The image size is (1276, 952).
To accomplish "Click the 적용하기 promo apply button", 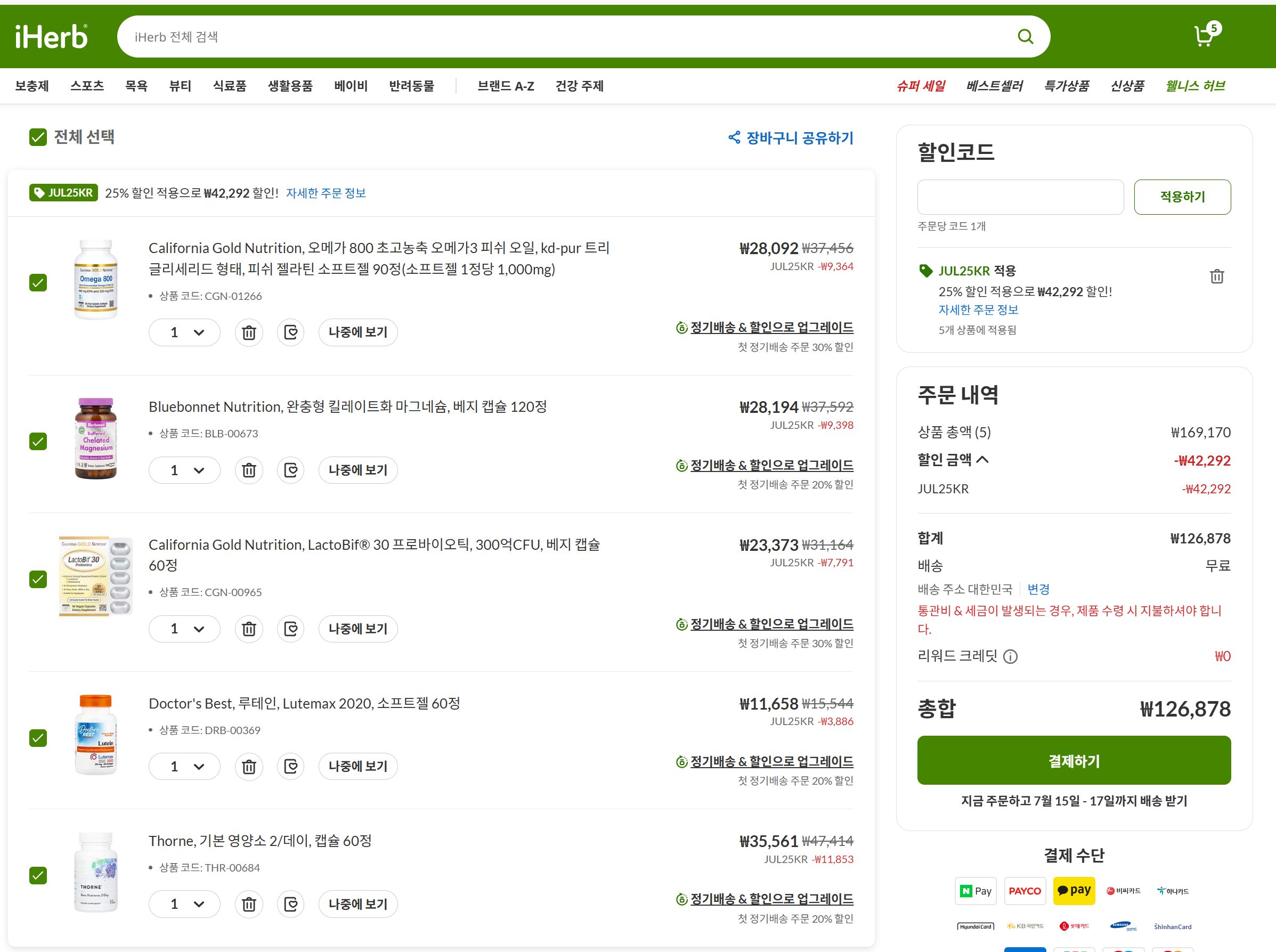I will 1182,197.
